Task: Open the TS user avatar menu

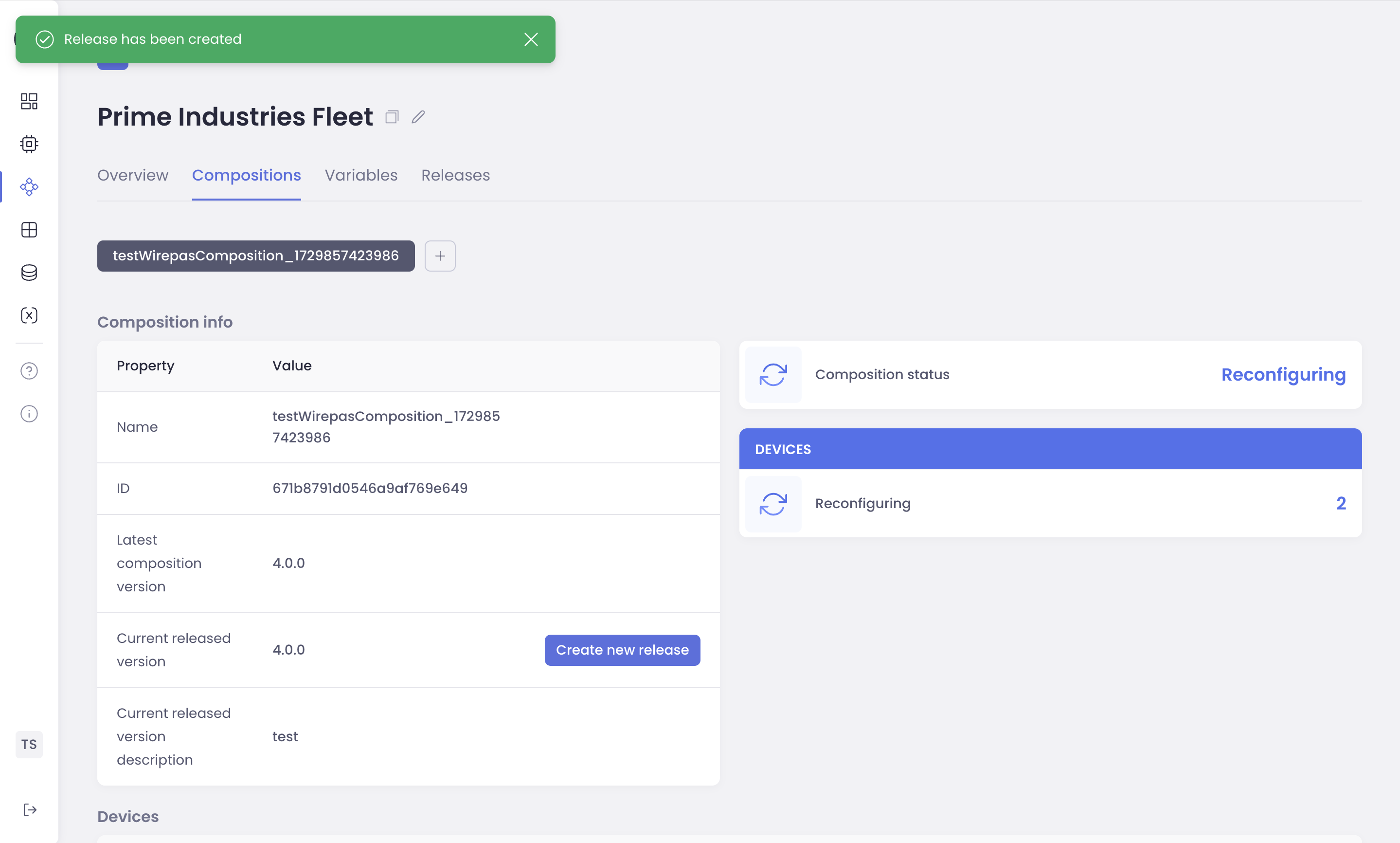Action: (x=29, y=744)
